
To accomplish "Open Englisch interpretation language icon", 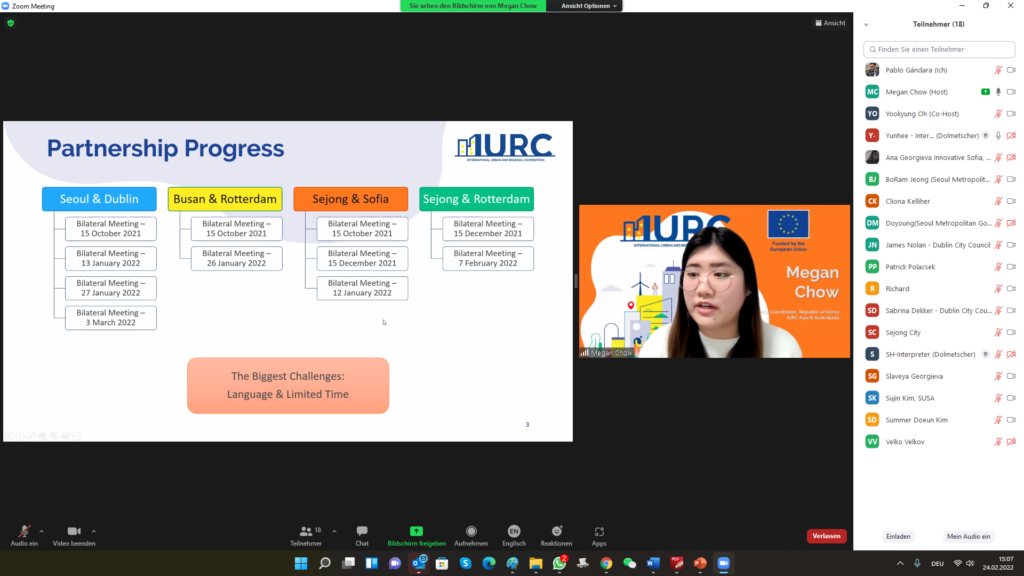I will coord(514,531).
